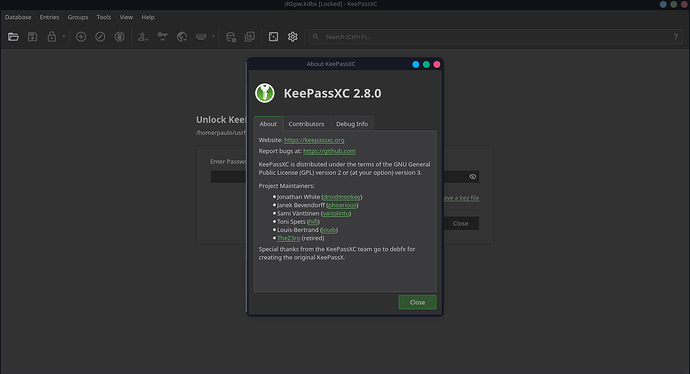Click the Lock Database padlock icon
Viewport: 690px width, 374px height.
coord(52,37)
